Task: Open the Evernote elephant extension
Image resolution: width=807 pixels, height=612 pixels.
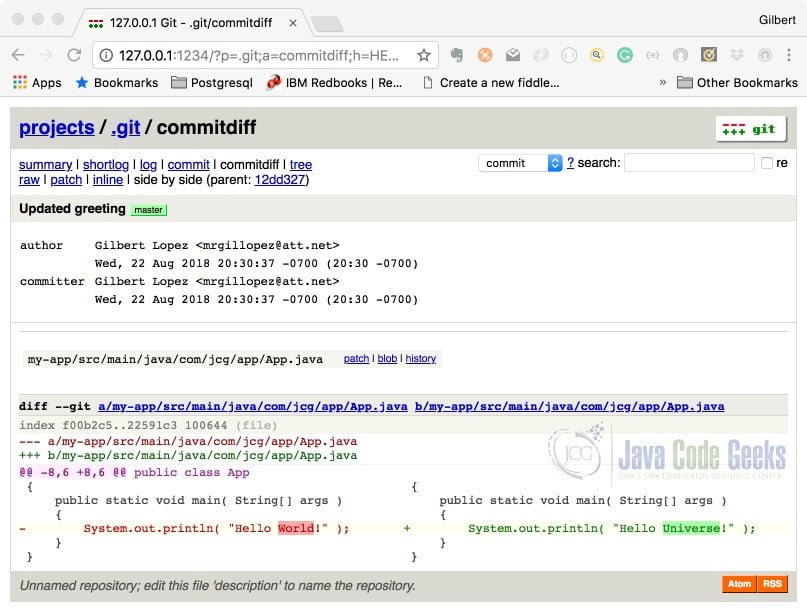Action: point(457,55)
